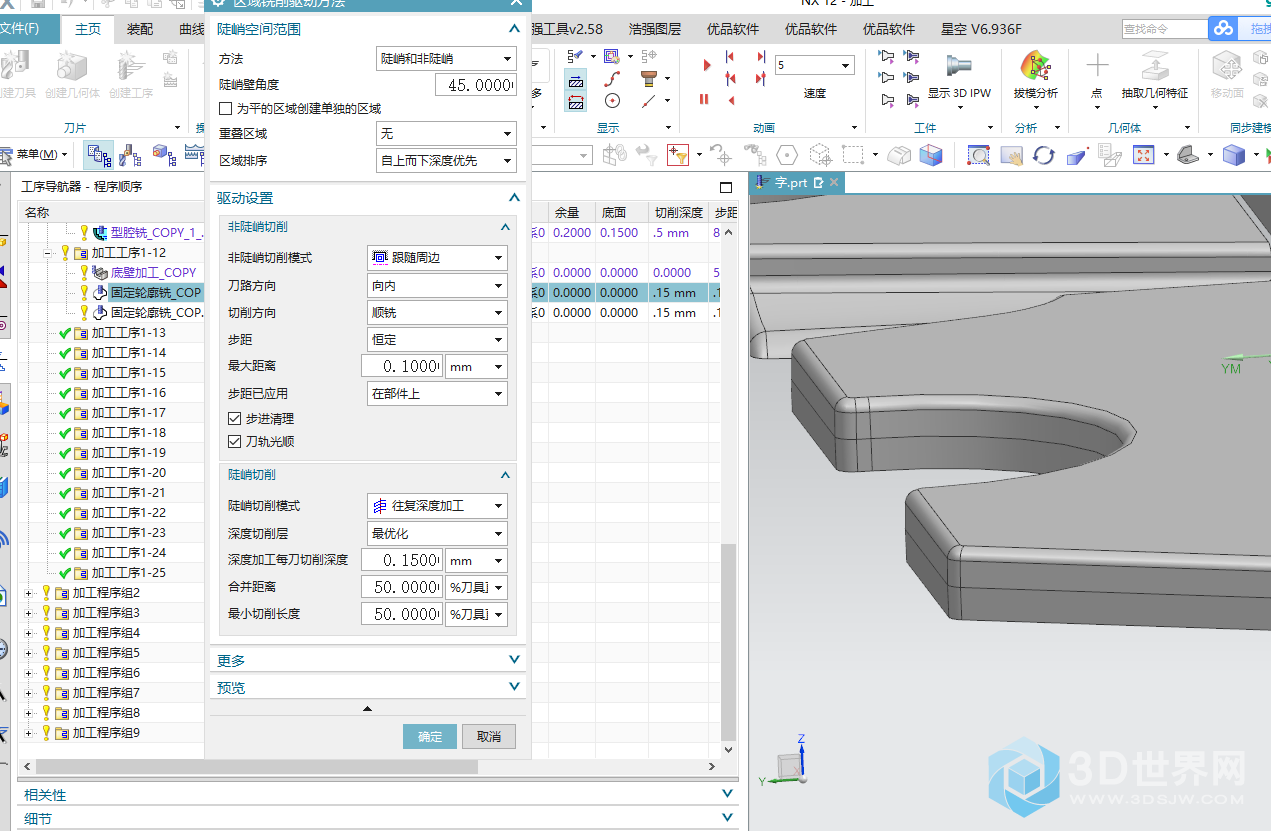This screenshot has width=1271, height=831.
Task: Switch to Program Order View icon
Action: pyautogui.click(x=99, y=155)
